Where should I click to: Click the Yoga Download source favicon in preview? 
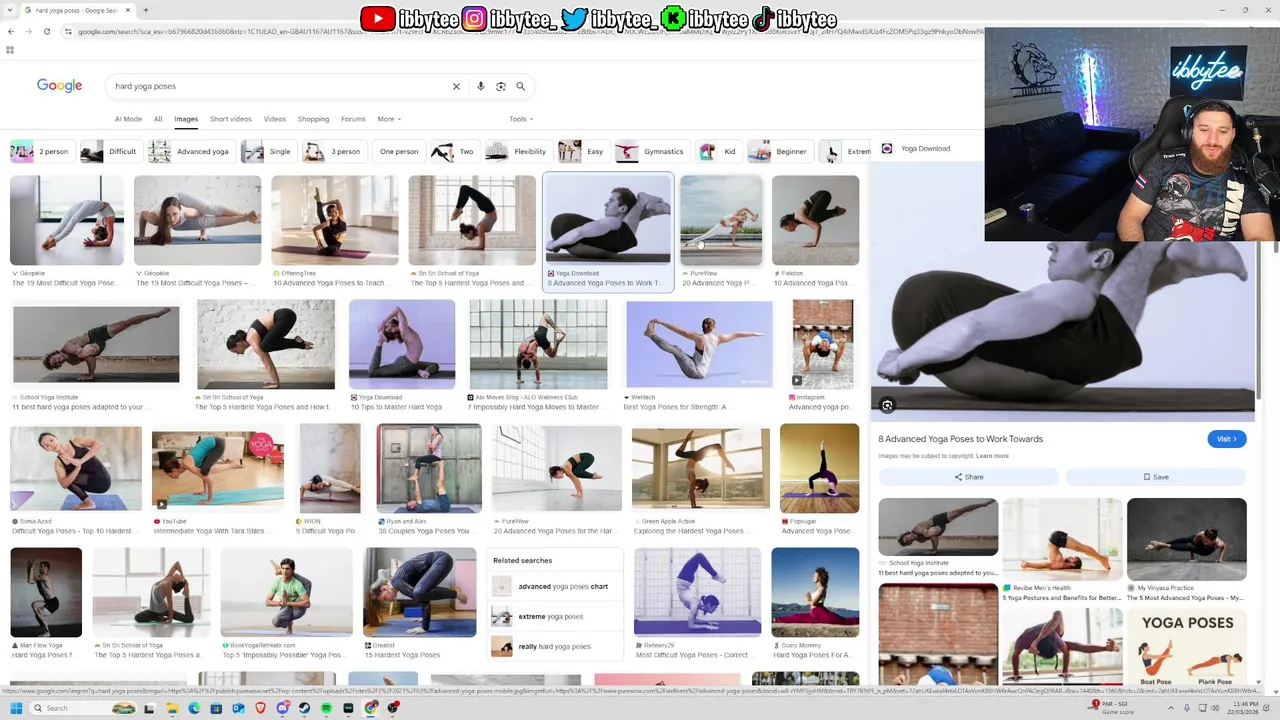(887, 148)
